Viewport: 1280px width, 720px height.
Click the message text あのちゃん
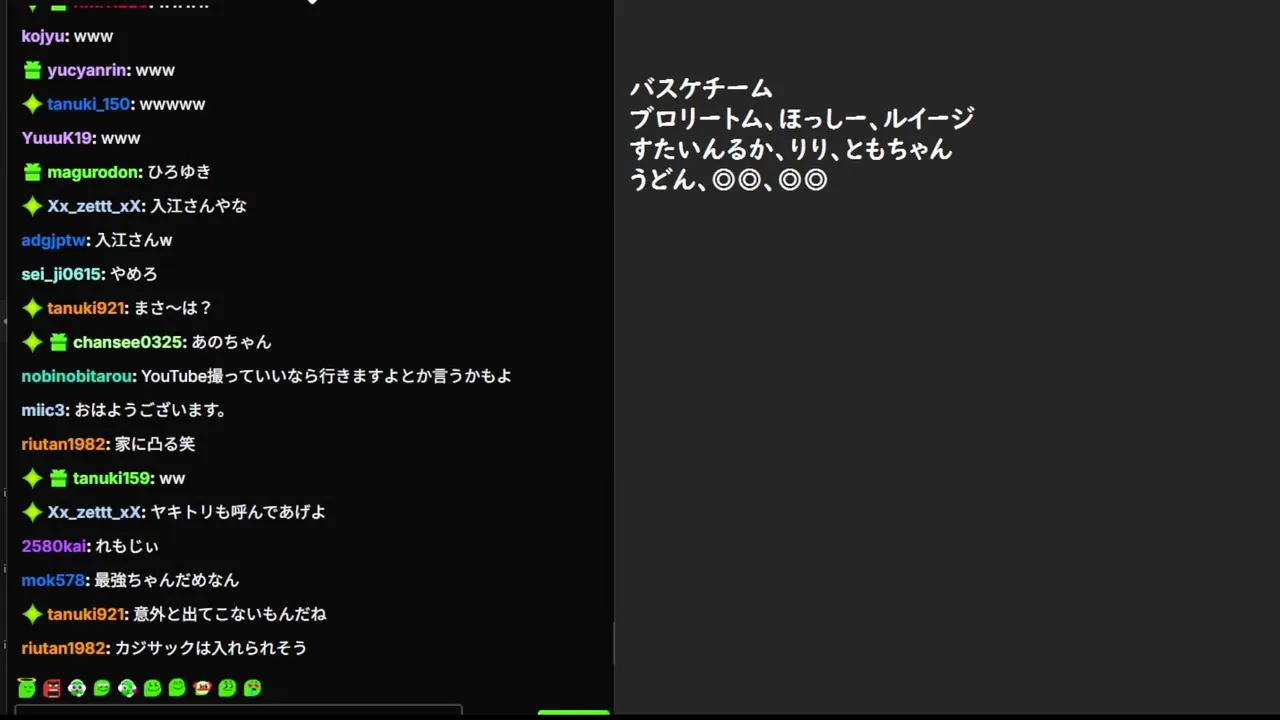231,342
